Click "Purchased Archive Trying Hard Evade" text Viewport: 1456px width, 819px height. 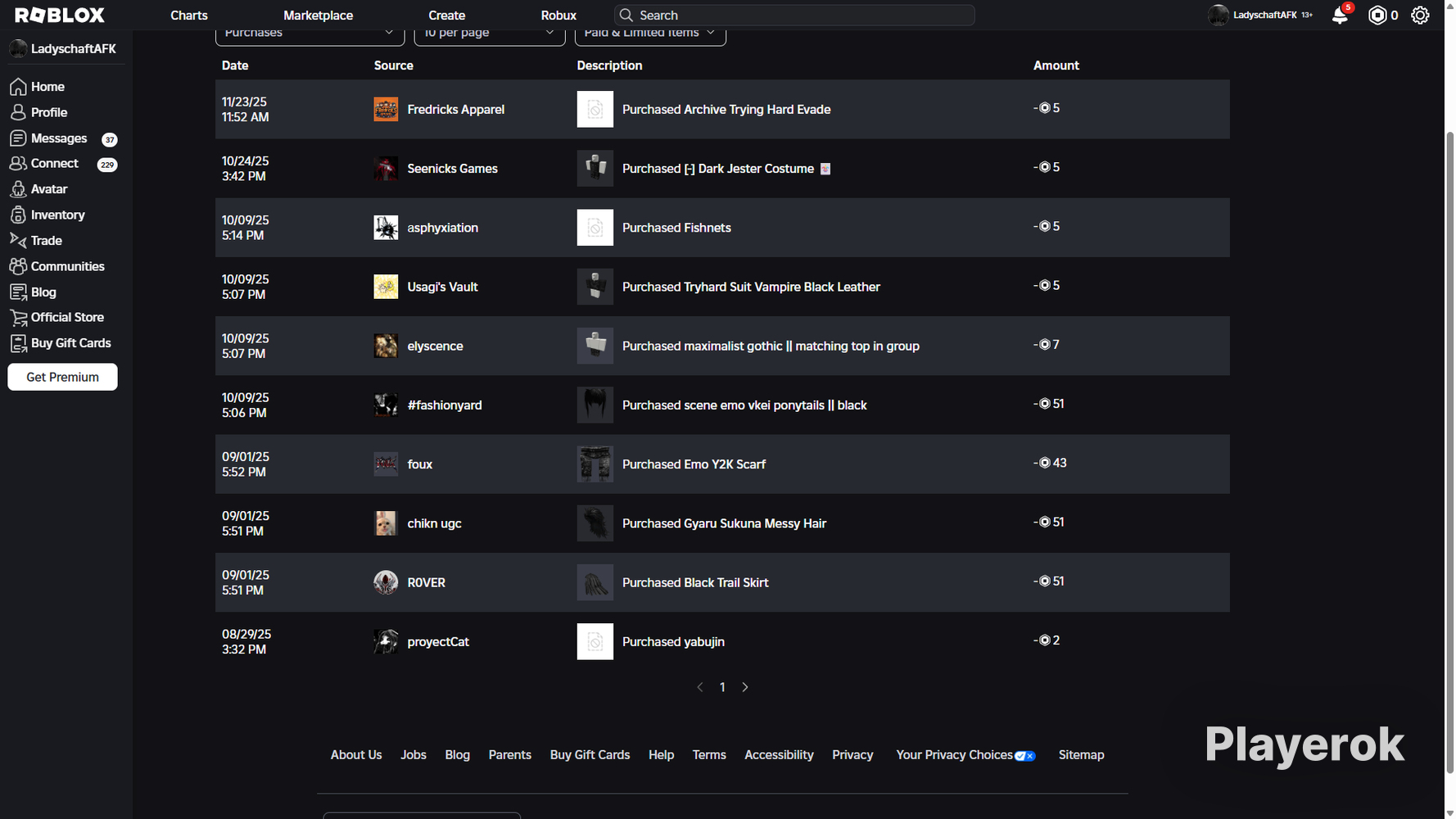point(726,110)
